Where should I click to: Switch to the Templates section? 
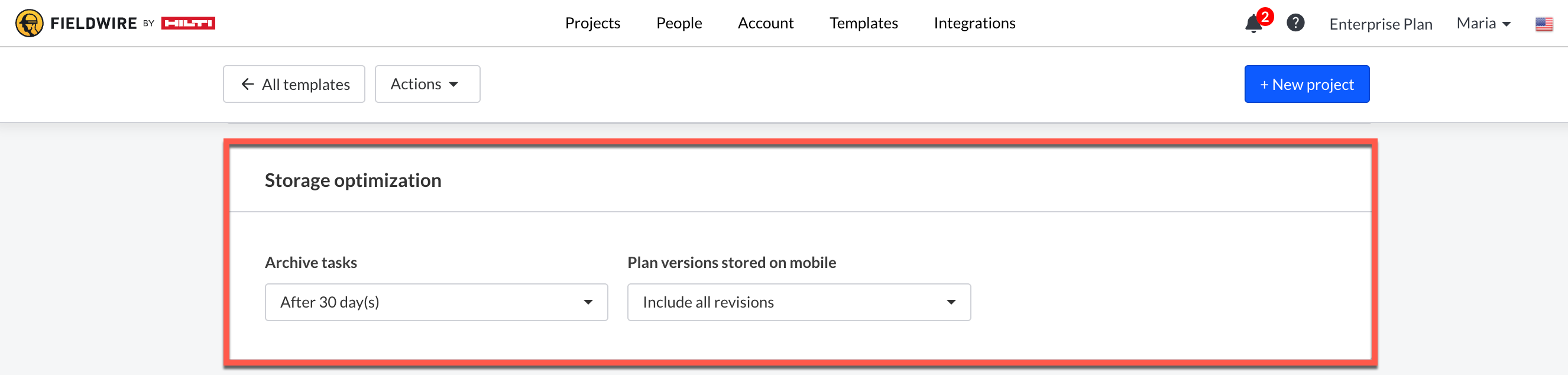(x=863, y=23)
